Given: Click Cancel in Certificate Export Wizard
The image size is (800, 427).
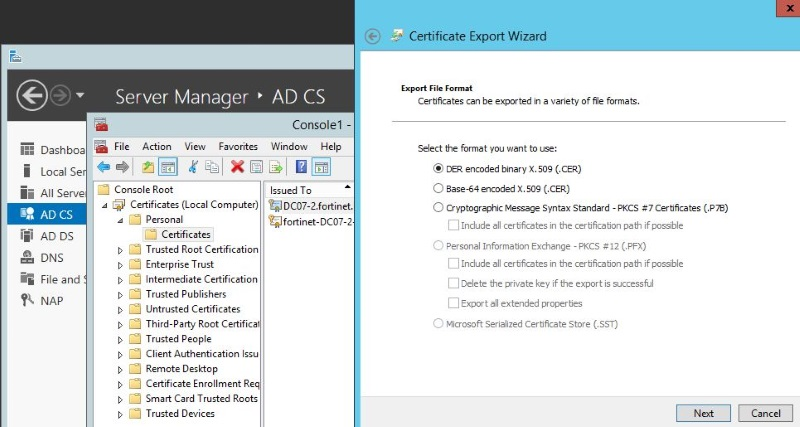Looking at the screenshot, I should coord(765,413).
